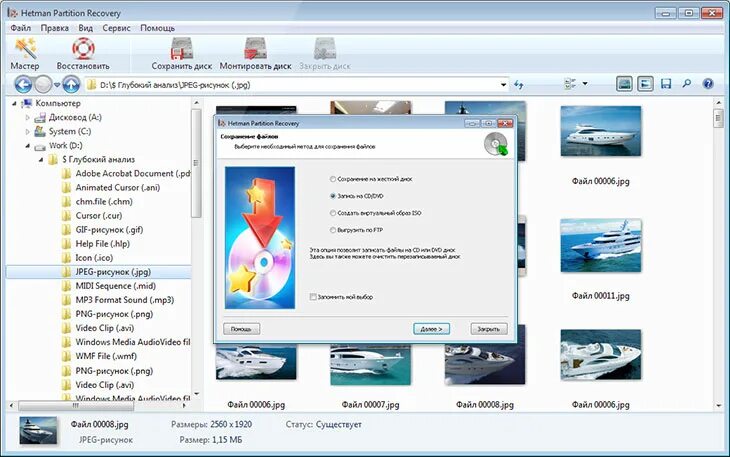
Task: Select the System (C:) drive icon
Action: (41, 131)
